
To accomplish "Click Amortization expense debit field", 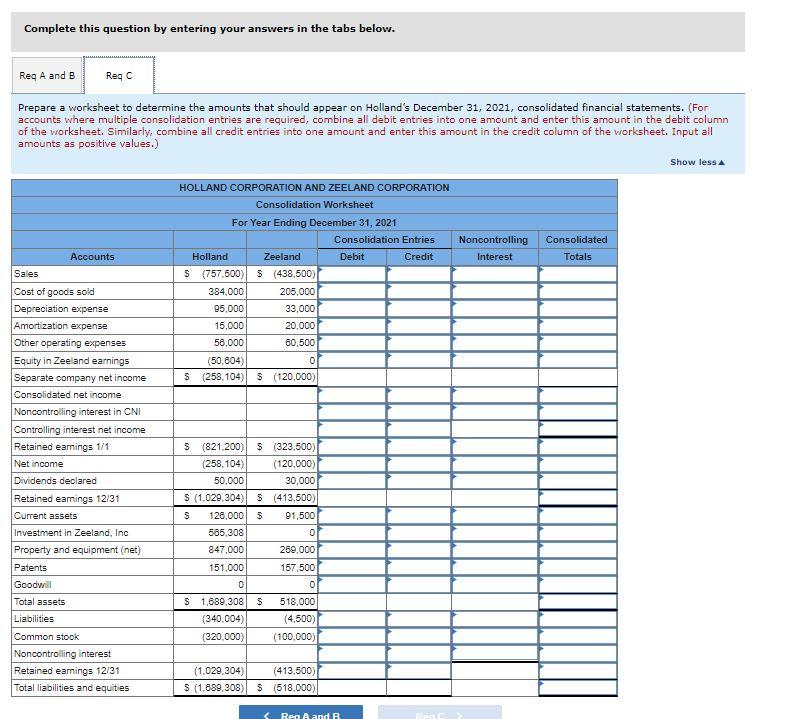I will [x=352, y=326].
